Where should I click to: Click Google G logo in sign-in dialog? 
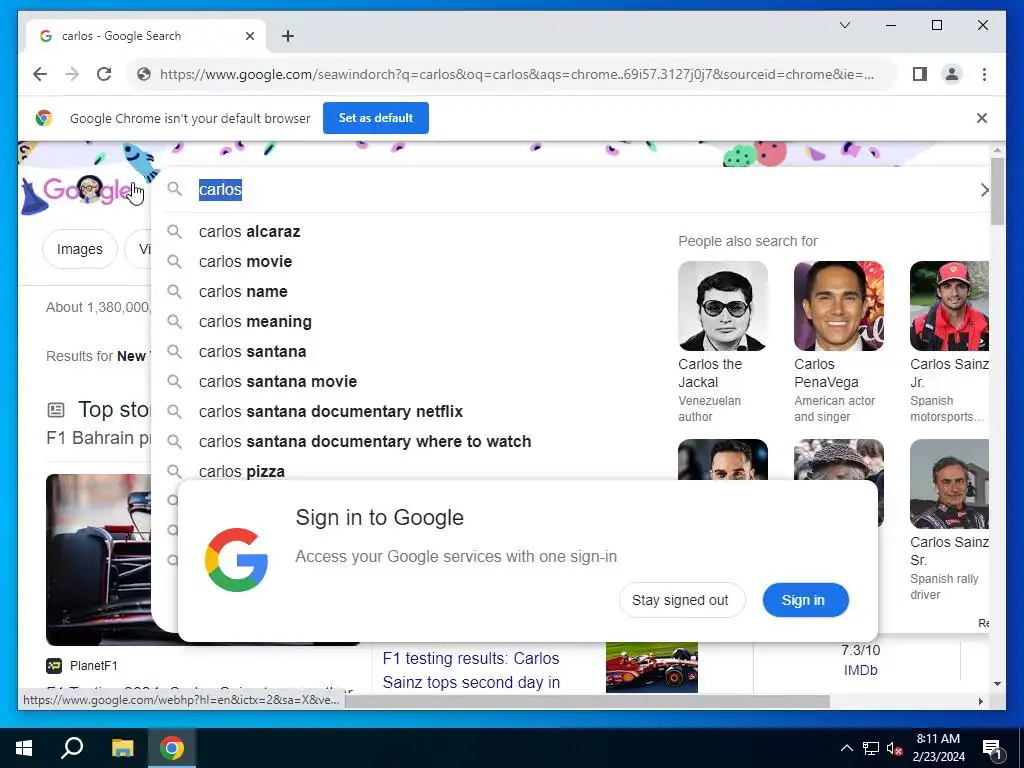click(236, 560)
